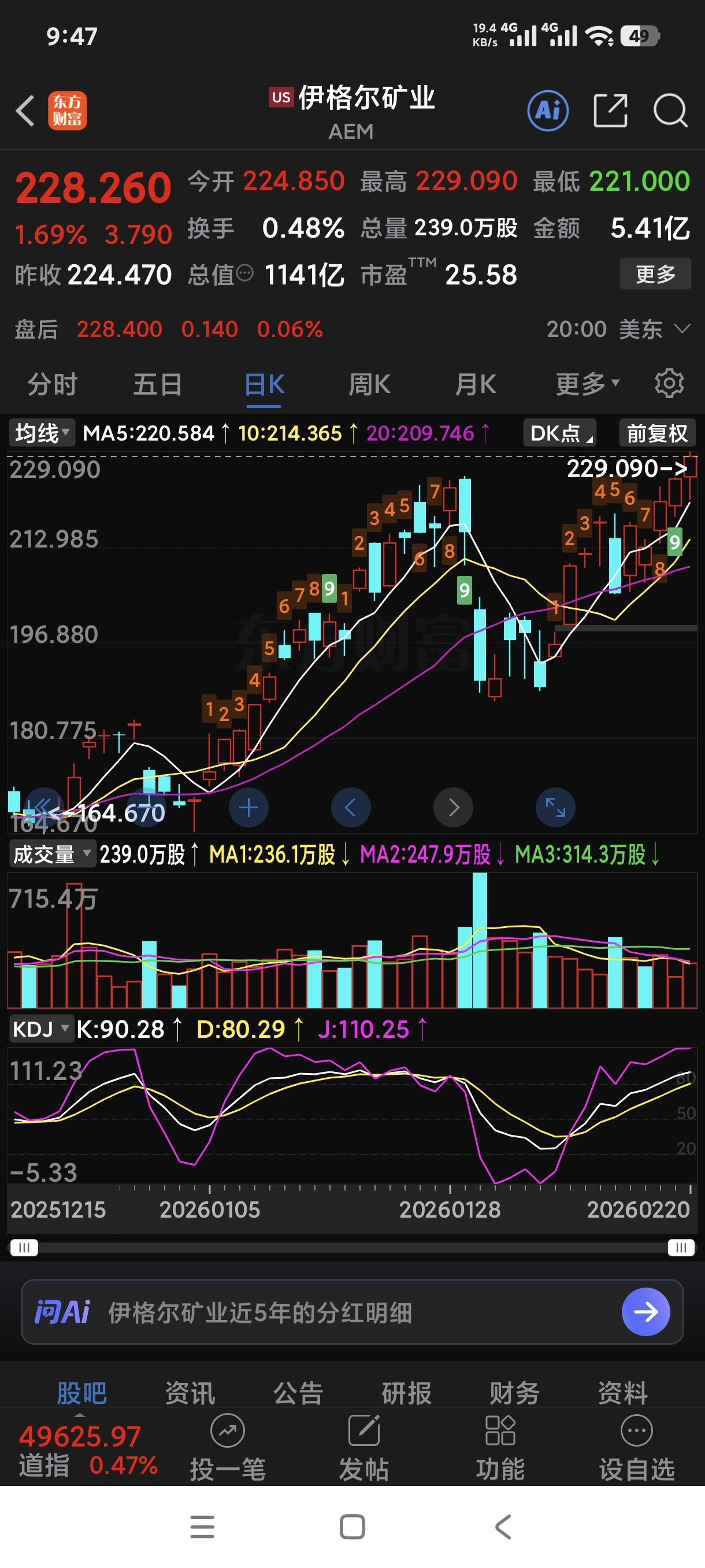Tap MA5:220.584 moving average value
The width and height of the screenshot is (705, 1568).
(x=149, y=434)
